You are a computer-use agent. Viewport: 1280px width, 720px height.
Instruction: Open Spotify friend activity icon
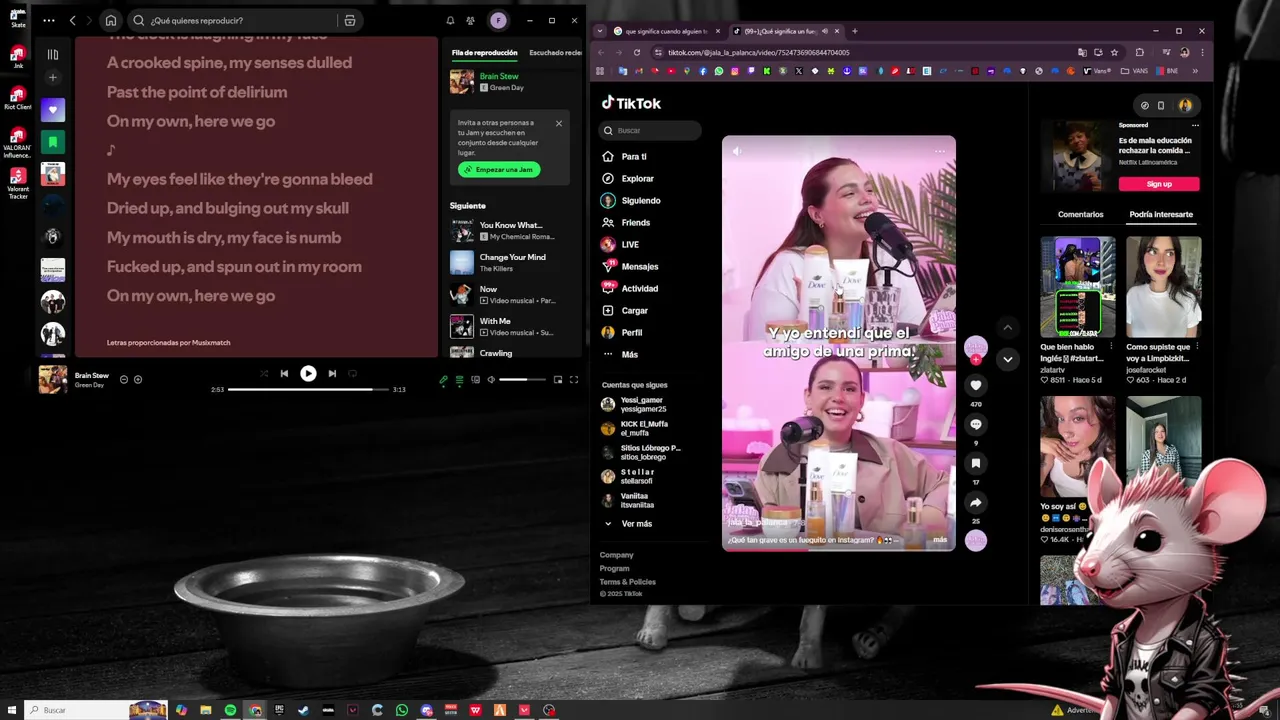pyautogui.click(x=470, y=20)
